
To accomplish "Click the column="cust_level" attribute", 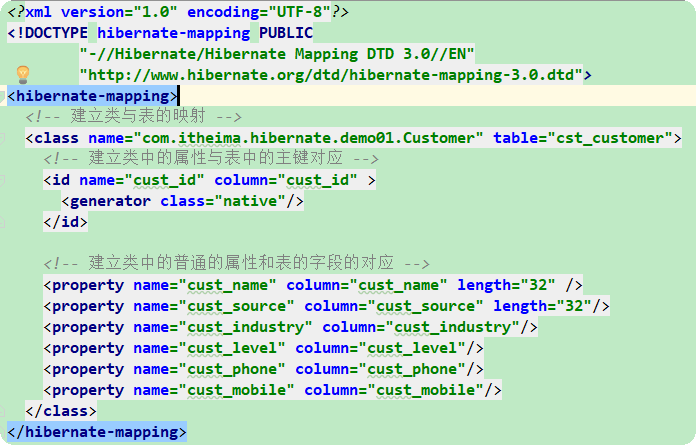I will click(x=380, y=348).
